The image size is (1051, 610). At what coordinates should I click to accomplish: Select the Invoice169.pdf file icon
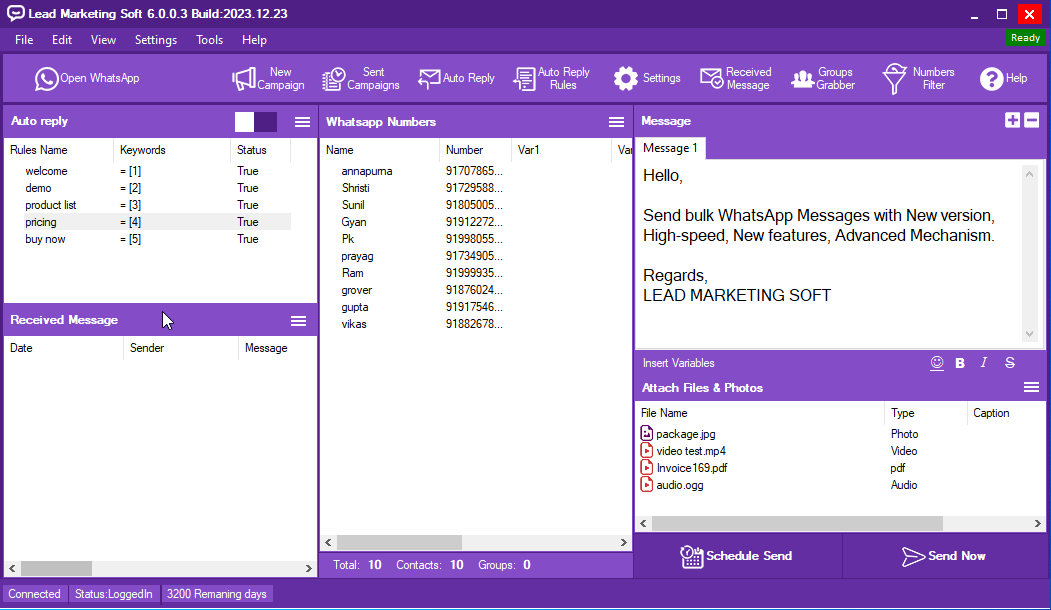pos(647,467)
